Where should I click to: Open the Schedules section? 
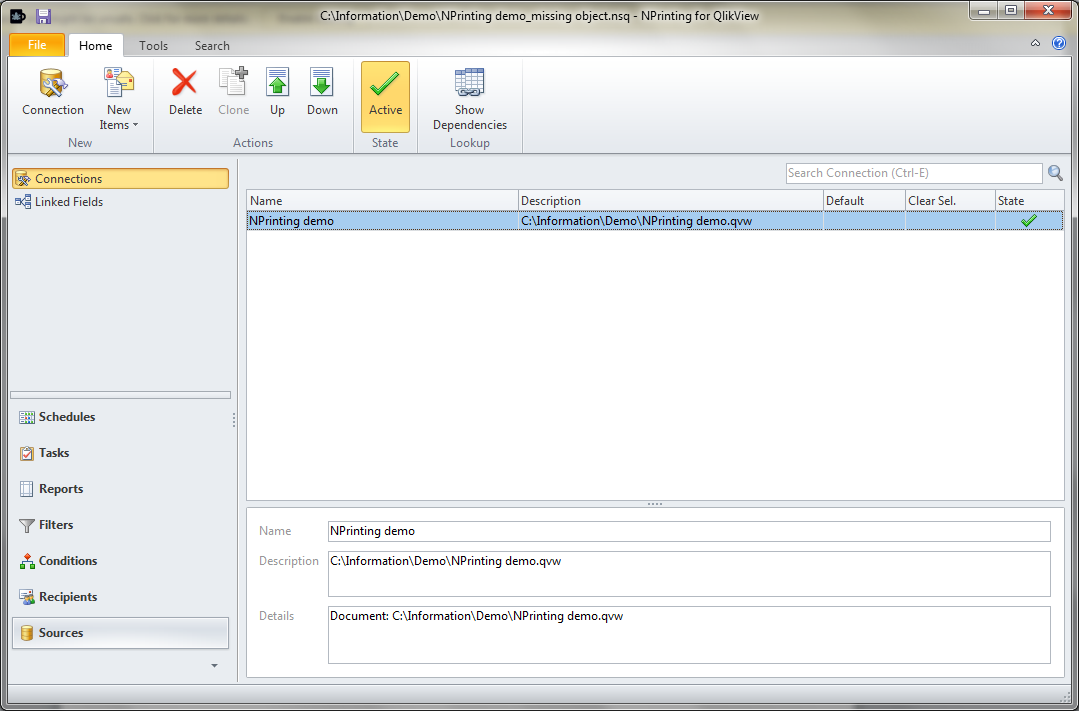coord(120,417)
